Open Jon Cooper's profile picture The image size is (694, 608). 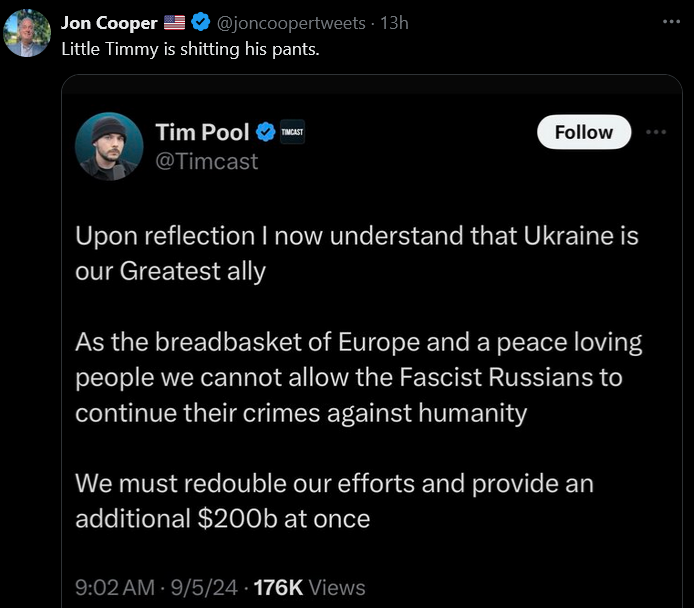(27, 33)
